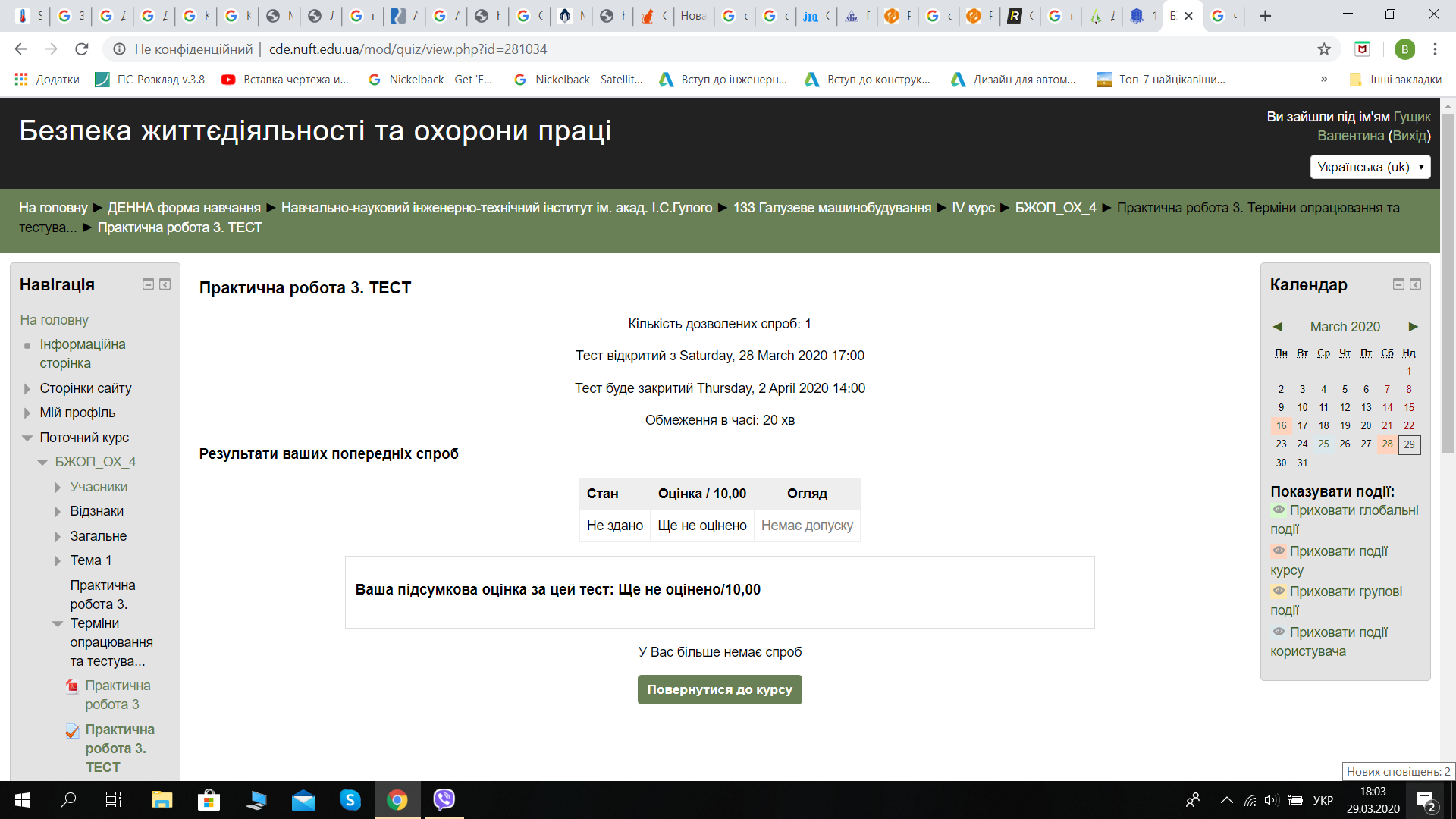
Task: Switch to the Нова browser tab
Action: pyautogui.click(x=692, y=16)
